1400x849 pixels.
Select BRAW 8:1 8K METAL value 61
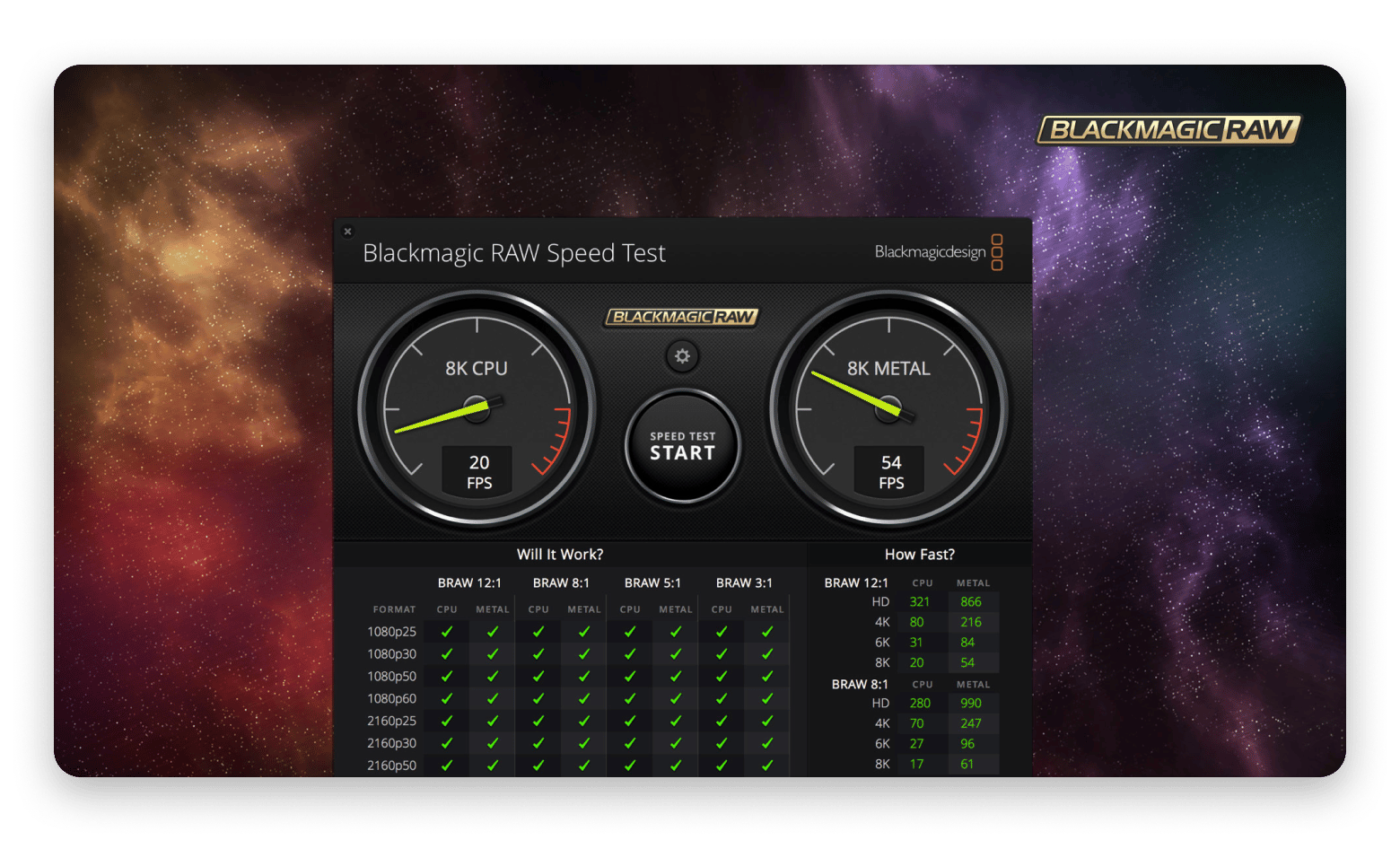pyautogui.click(x=967, y=765)
